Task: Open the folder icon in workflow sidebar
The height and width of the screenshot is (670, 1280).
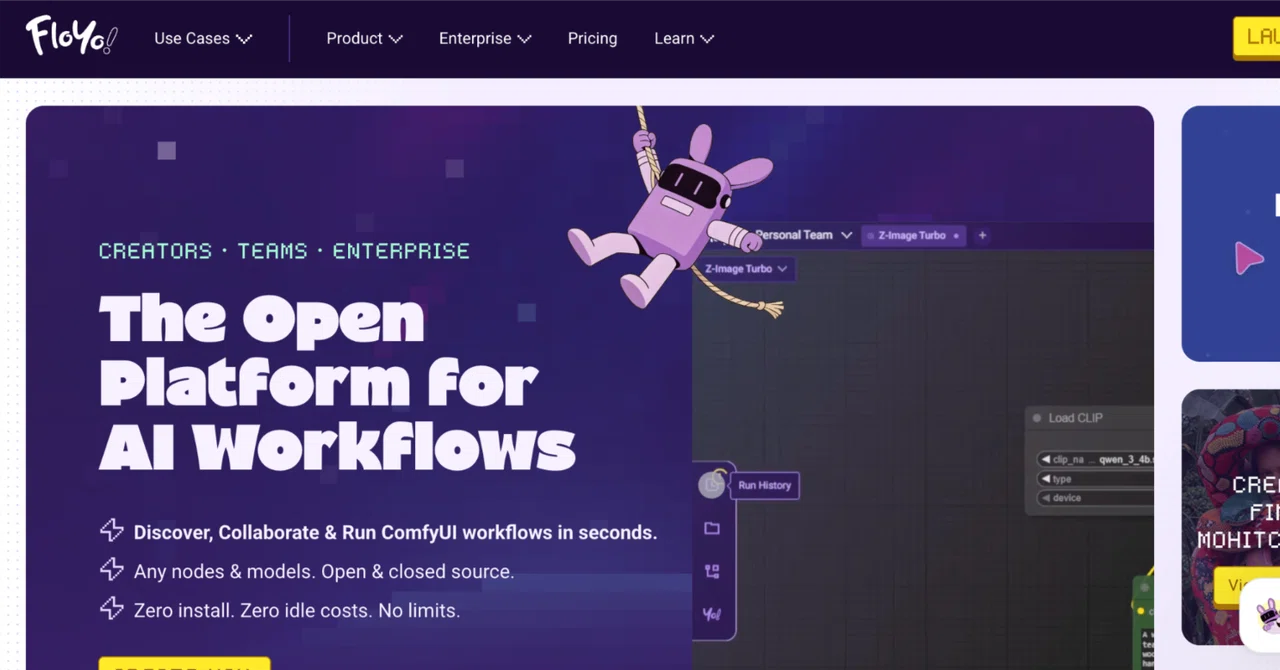Action: click(x=712, y=528)
